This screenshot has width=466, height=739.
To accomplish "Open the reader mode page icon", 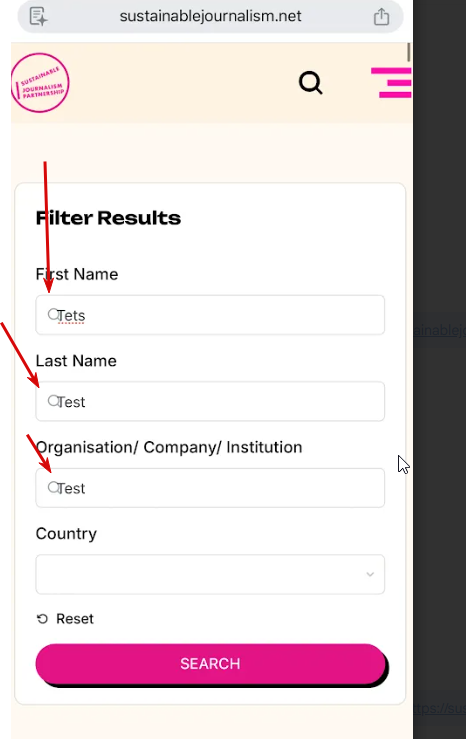I will (x=38, y=16).
